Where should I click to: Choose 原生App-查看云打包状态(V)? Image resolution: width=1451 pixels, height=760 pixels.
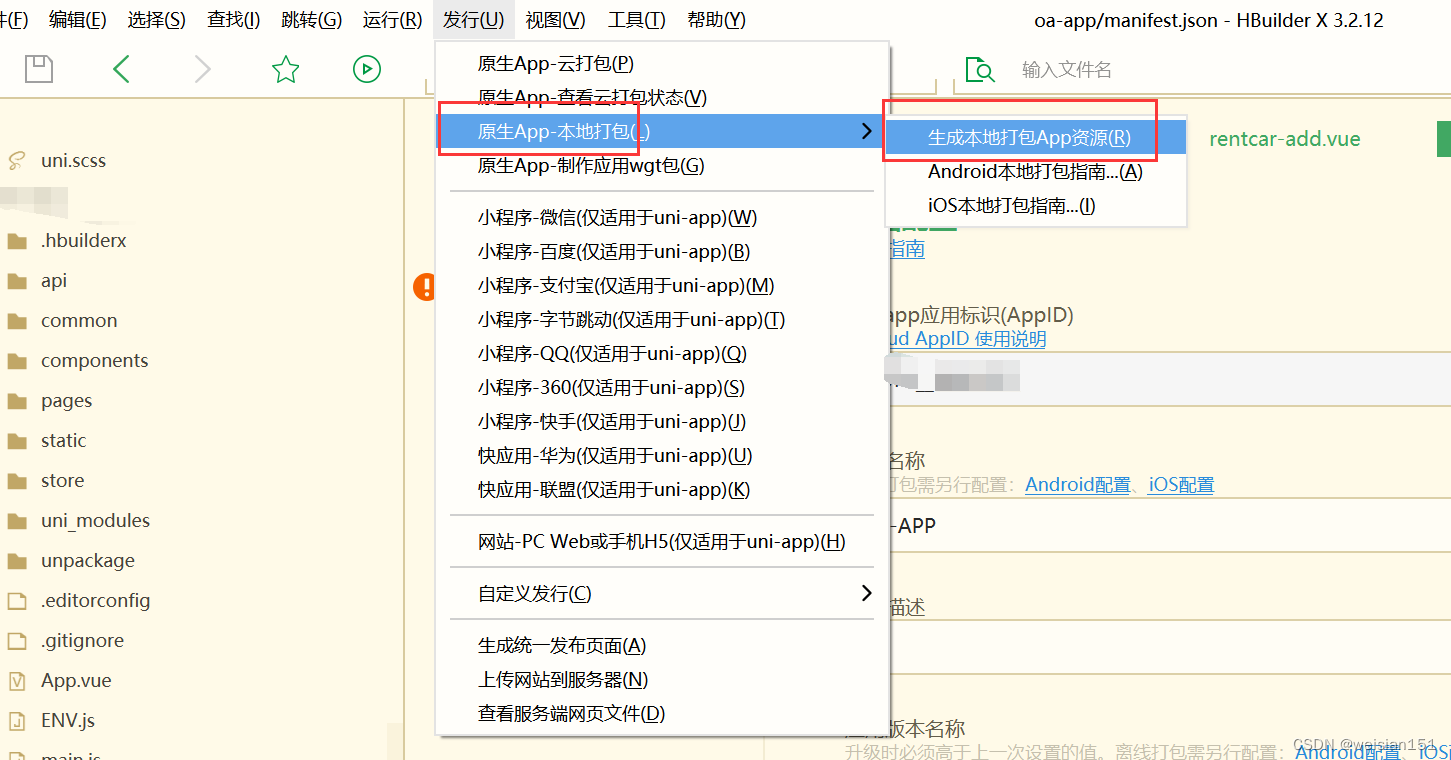[x=662, y=97]
